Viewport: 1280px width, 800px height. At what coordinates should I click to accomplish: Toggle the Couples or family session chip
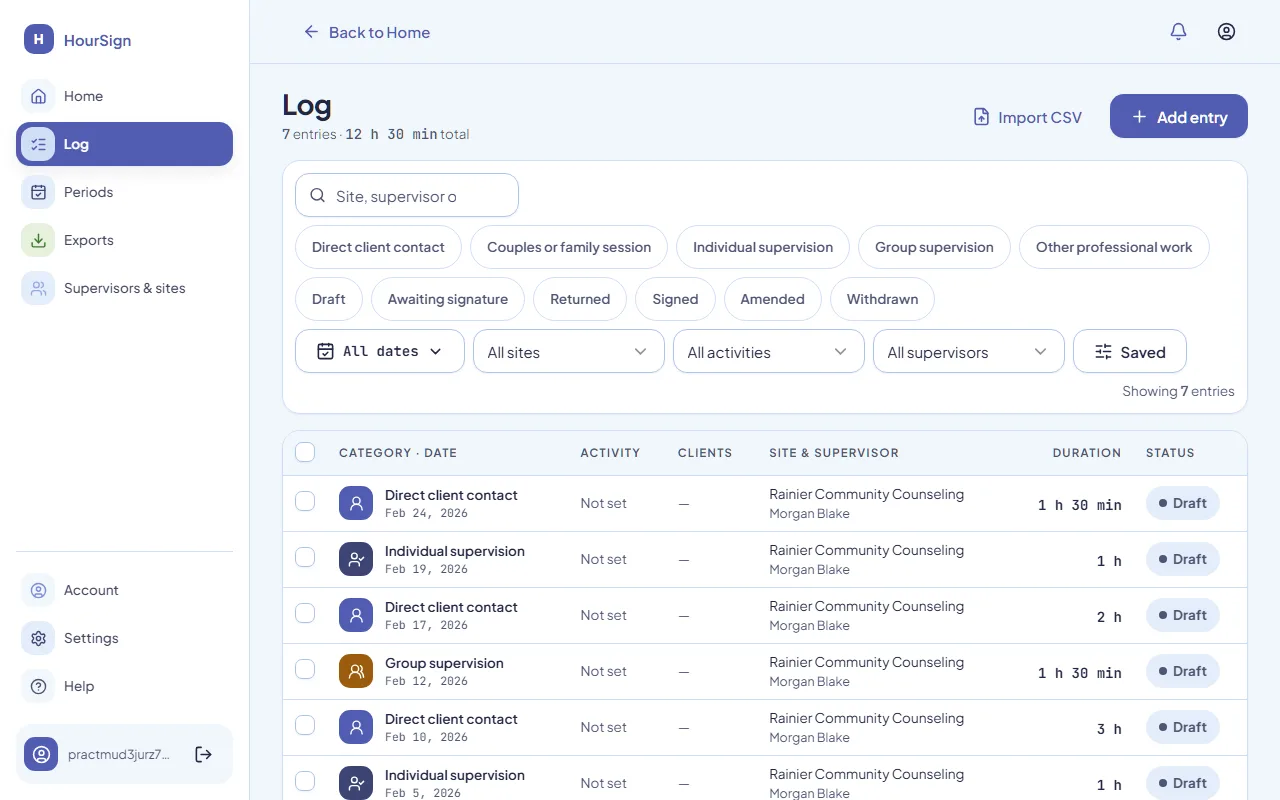(569, 247)
